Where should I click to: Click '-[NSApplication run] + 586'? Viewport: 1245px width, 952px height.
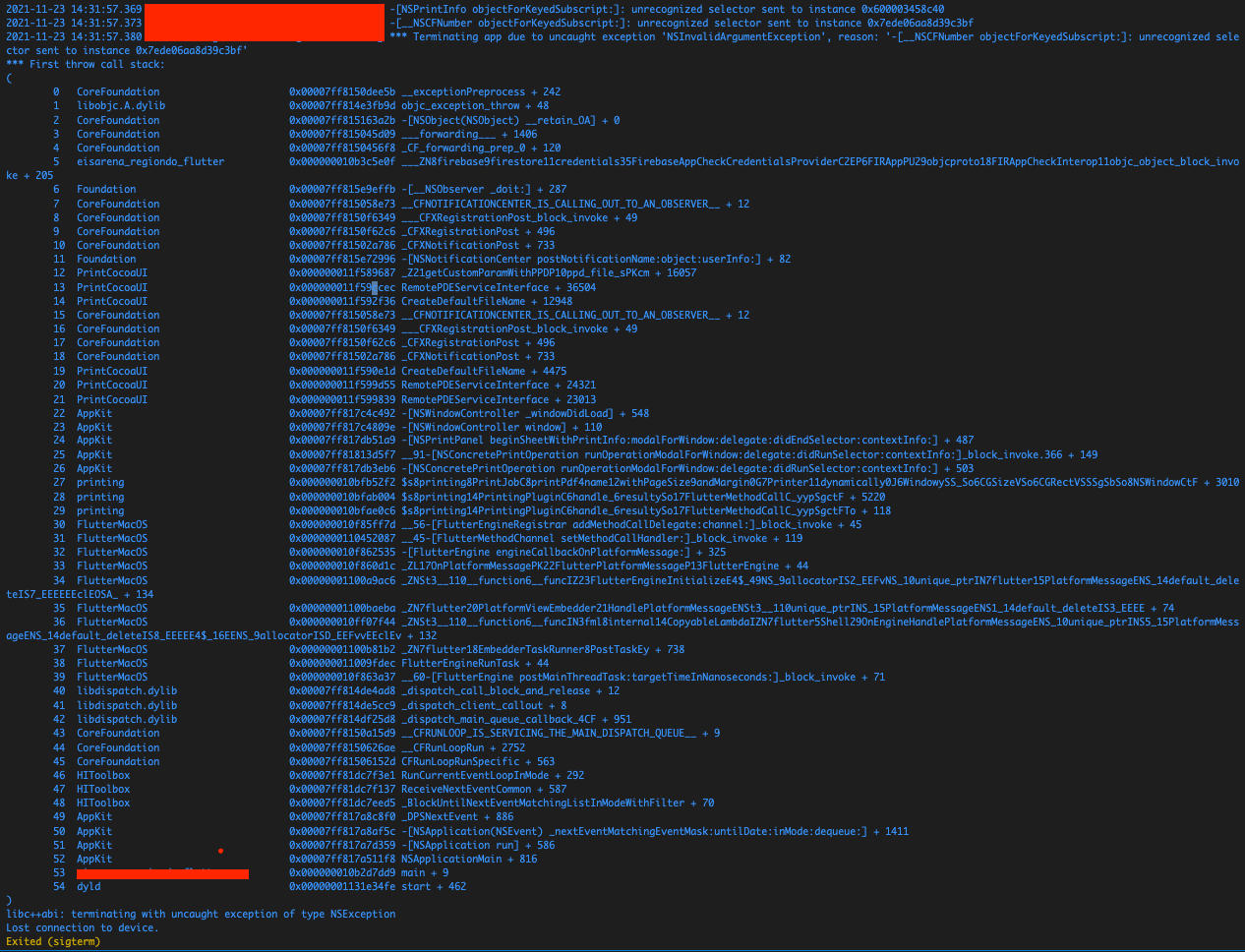click(x=478, y=845)
